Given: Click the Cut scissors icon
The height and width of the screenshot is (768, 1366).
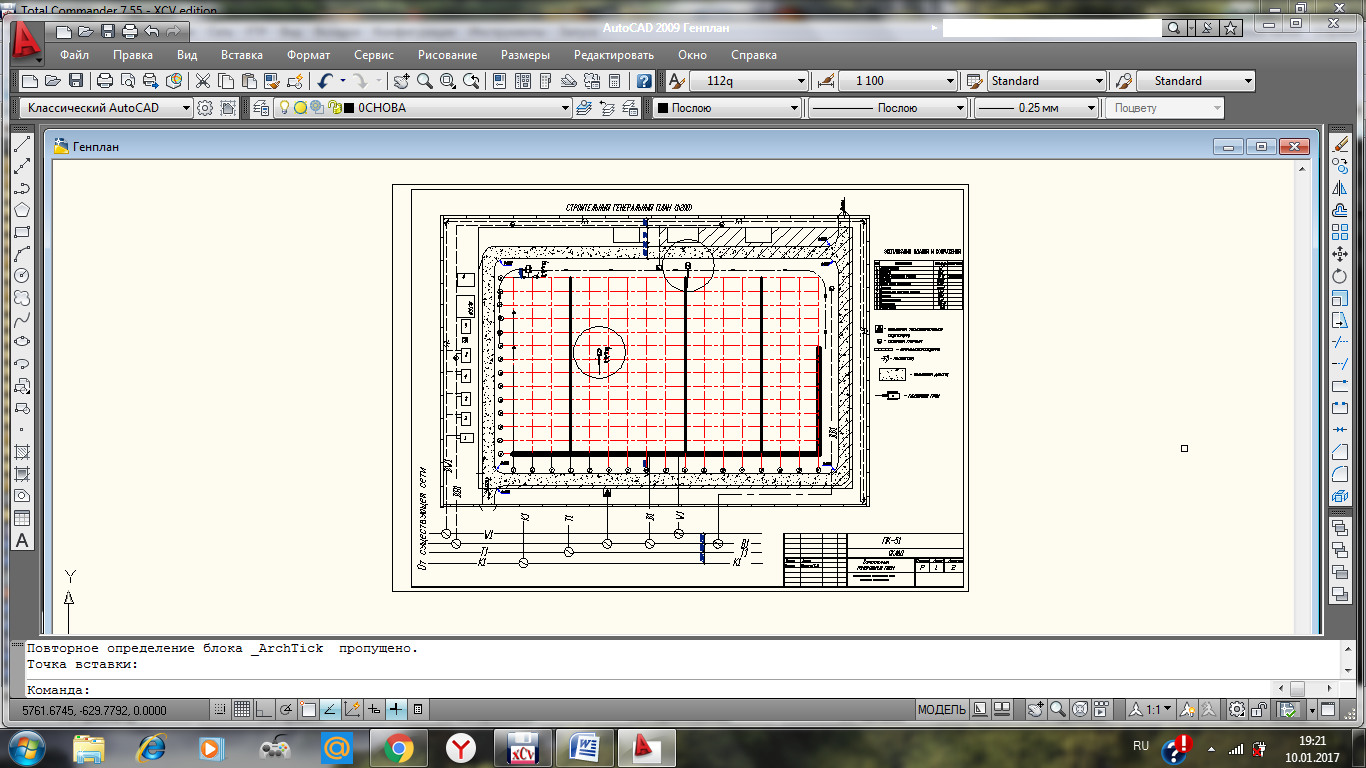Looking at the screenshot, I should (x=203, y=81).
